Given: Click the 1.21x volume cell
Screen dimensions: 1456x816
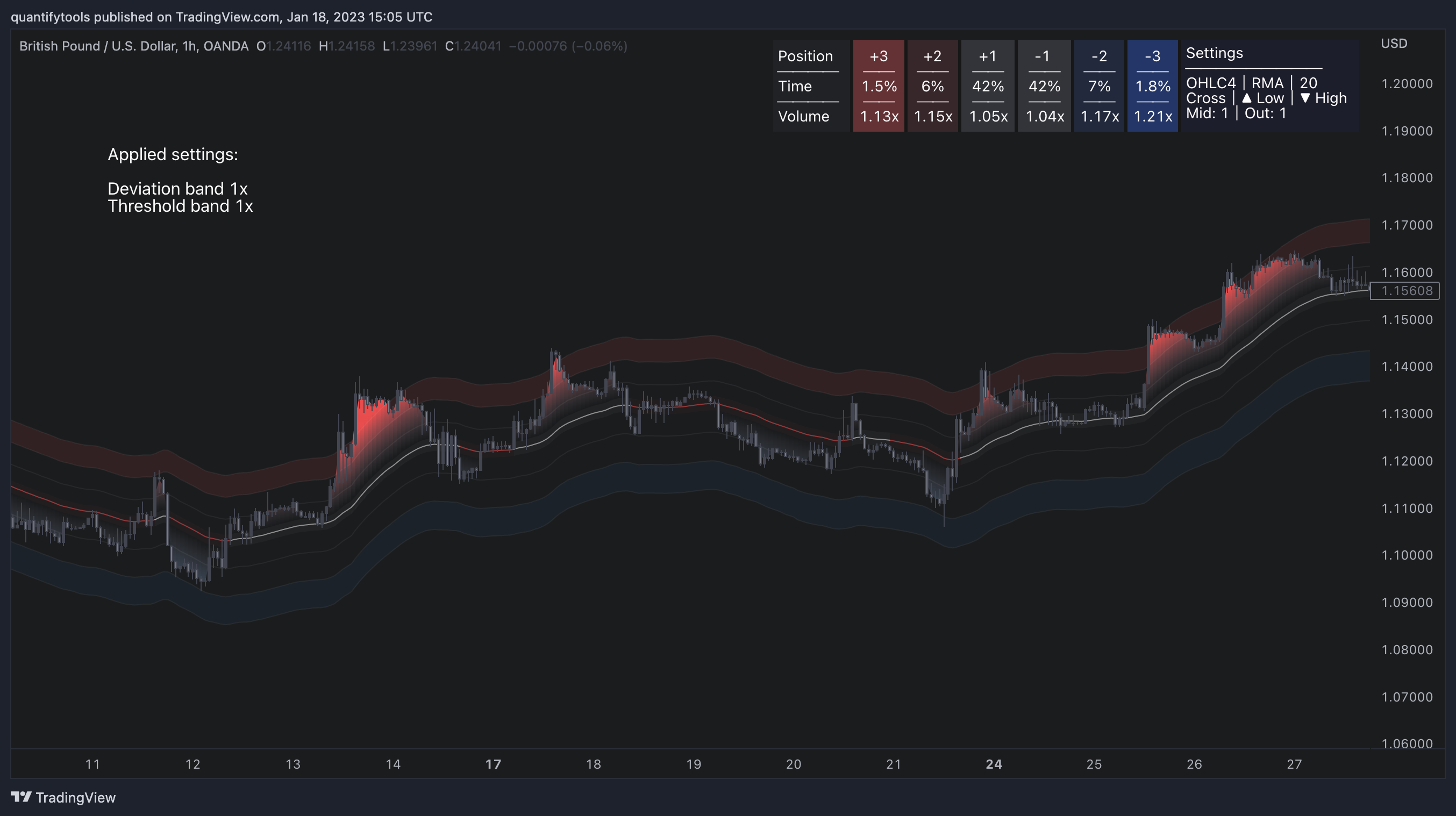Looking at the screenshot, I should coord(1152,117).
